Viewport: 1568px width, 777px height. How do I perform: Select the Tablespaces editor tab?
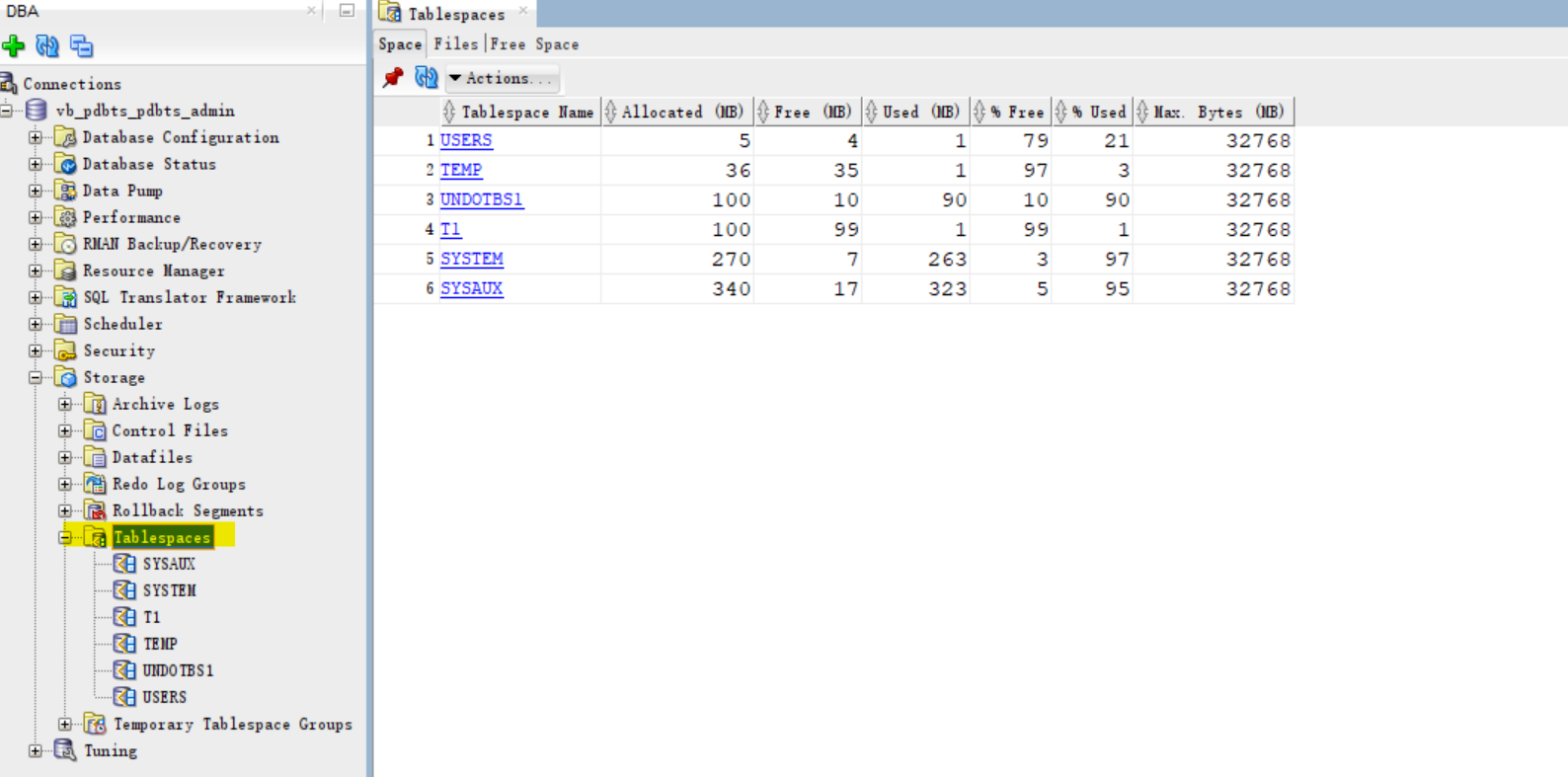[x=456, y=14]
